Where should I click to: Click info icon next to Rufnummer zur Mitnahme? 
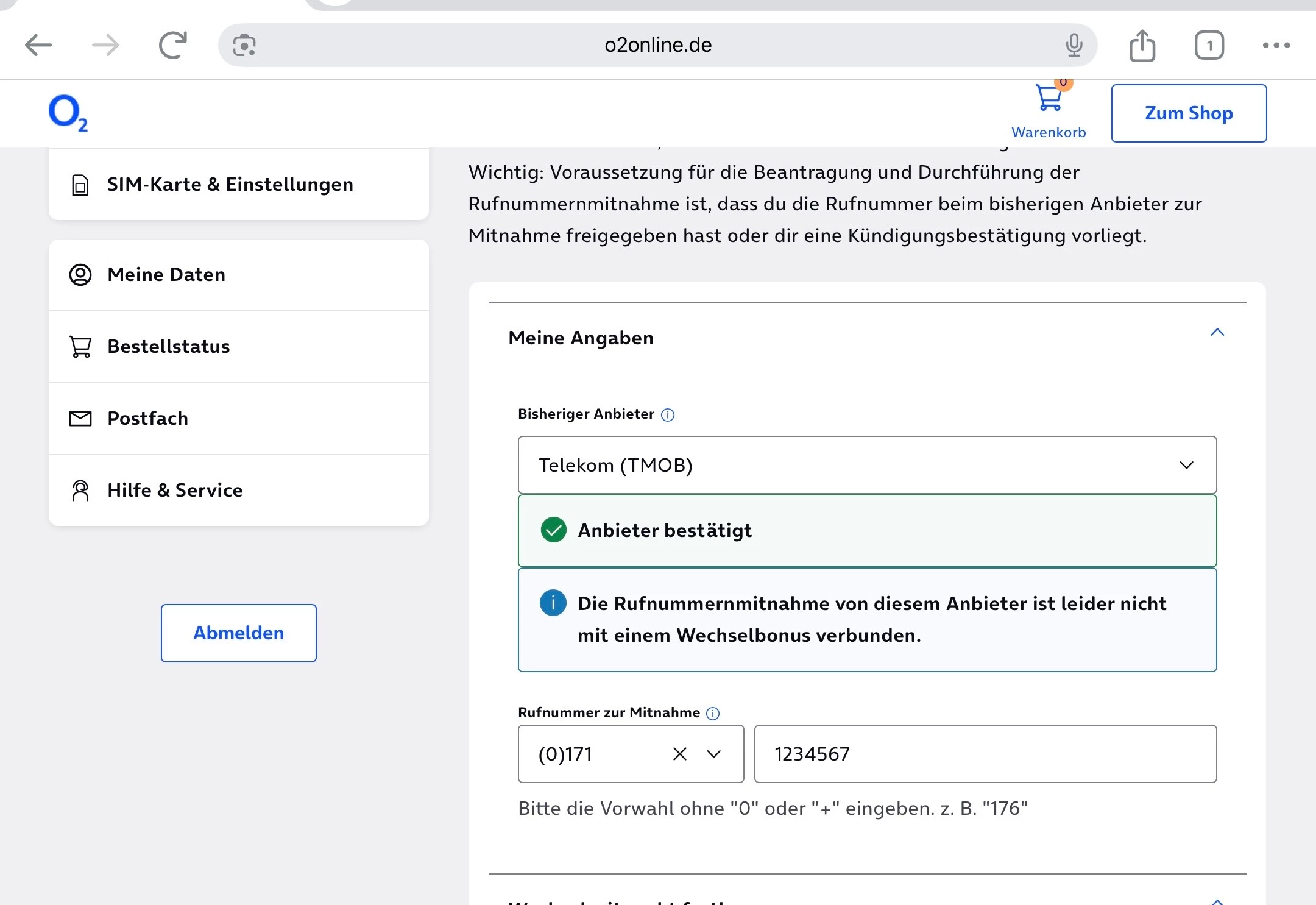[x=713, y=714]
